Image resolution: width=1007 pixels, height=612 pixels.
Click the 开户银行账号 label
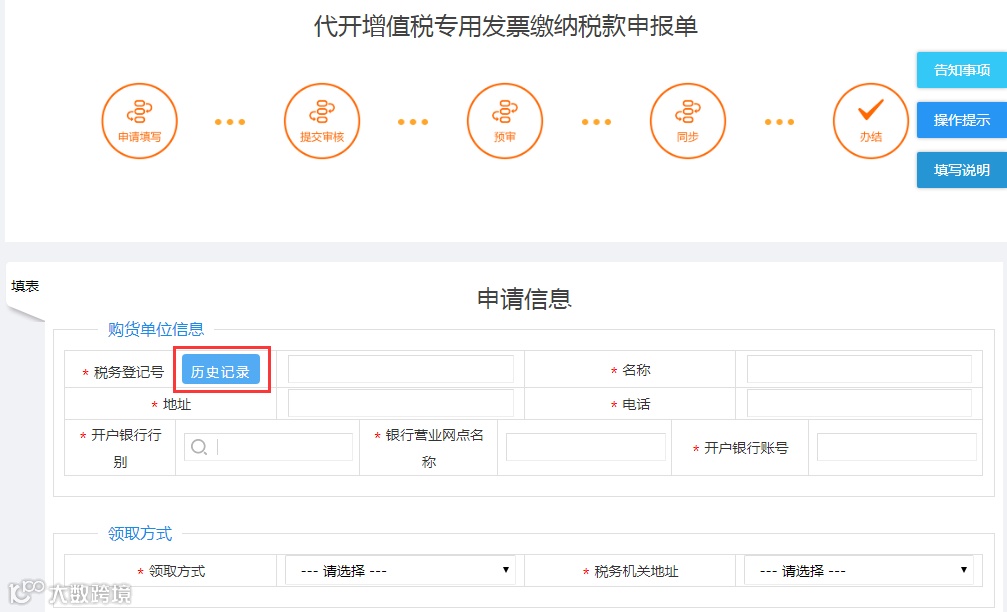click(746, 448)
